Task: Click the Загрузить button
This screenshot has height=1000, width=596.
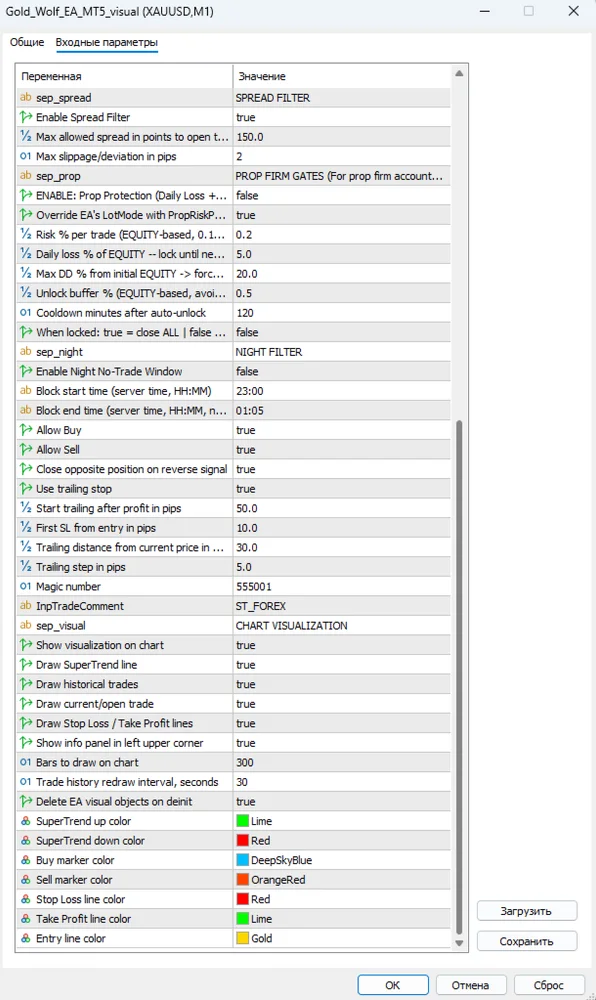Action: pyautogui.click(x=527, y=911)
